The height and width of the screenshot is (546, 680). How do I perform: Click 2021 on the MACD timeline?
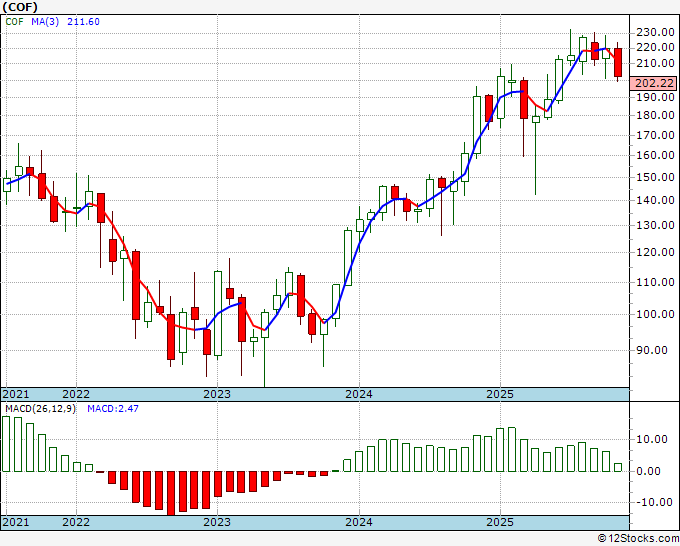click(x=16, y=522)
